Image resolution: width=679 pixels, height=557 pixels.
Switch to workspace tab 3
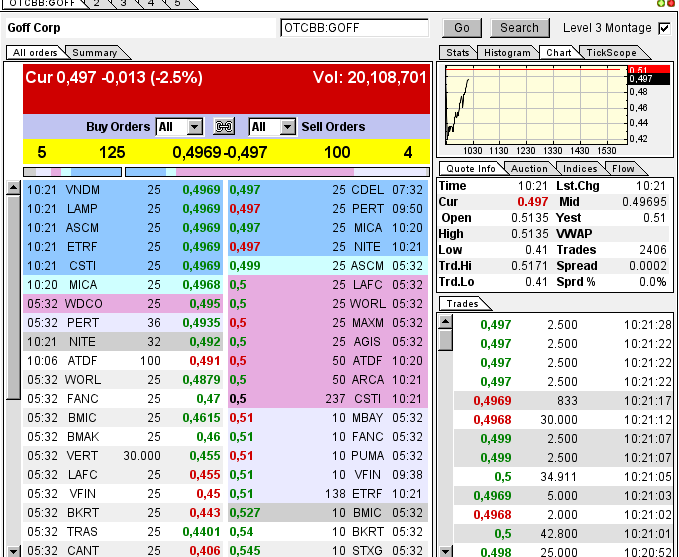coord(123,3)
